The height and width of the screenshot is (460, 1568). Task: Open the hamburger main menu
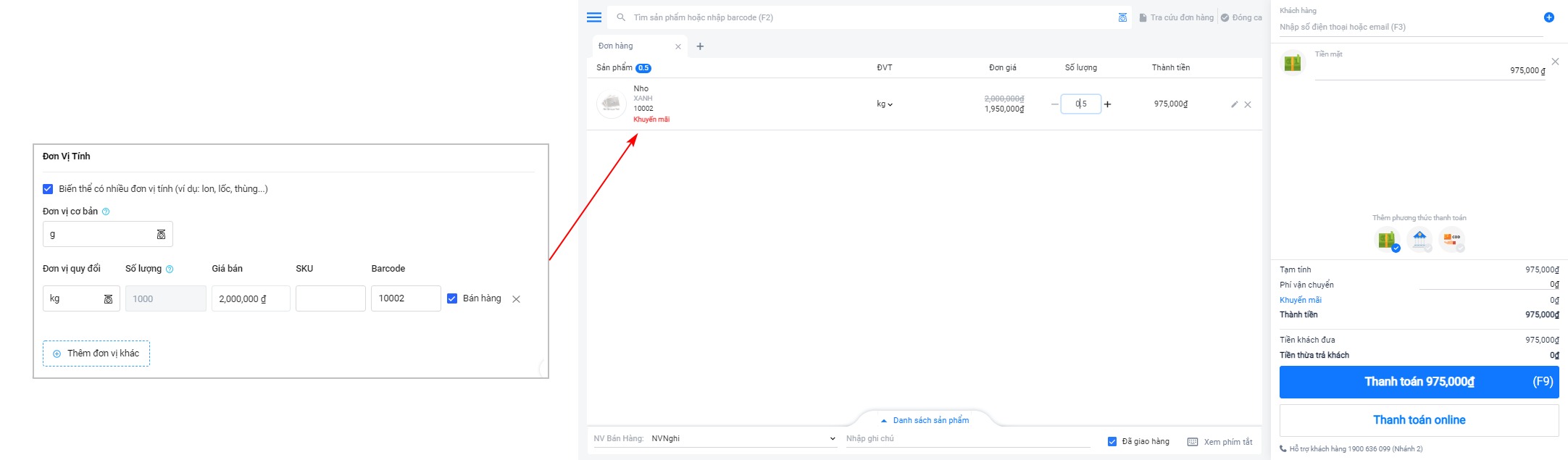[x=594, y=17]
